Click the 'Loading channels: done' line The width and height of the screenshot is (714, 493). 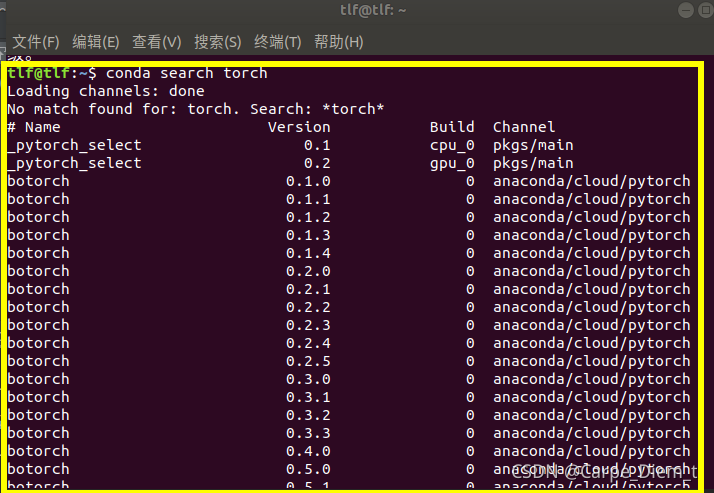106,91
